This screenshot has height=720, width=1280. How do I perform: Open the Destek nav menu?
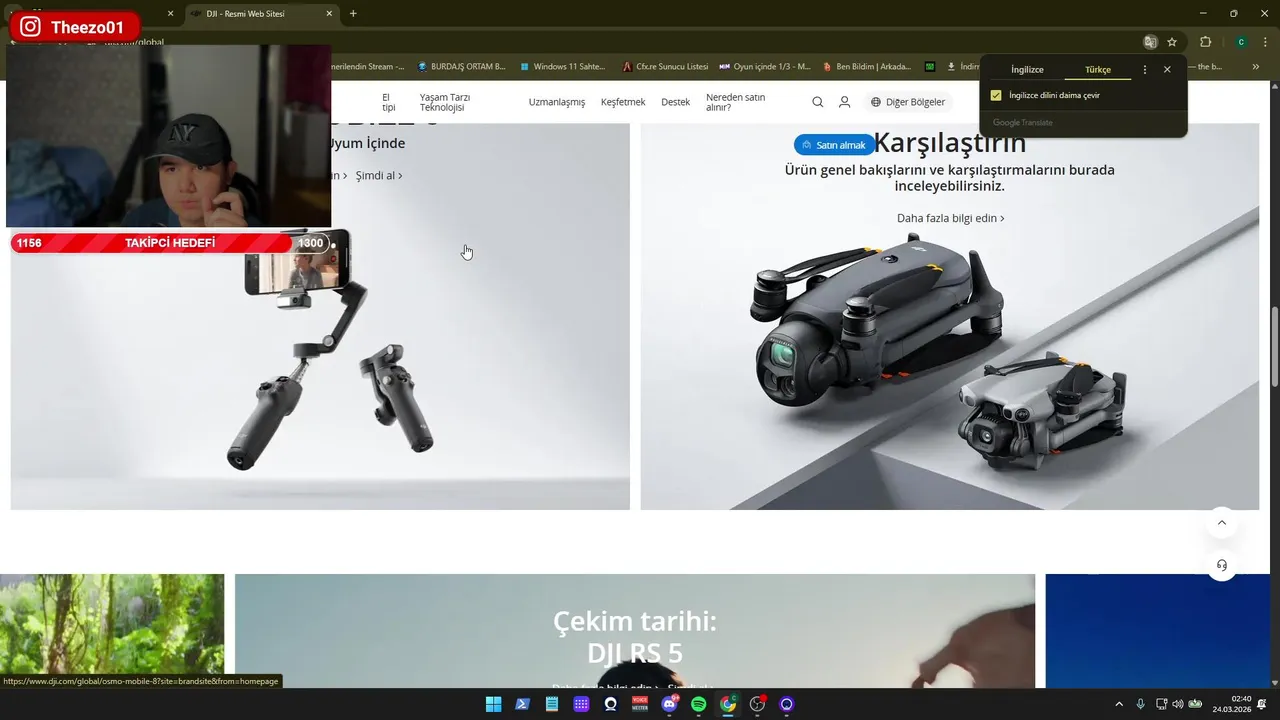point(676,102)
